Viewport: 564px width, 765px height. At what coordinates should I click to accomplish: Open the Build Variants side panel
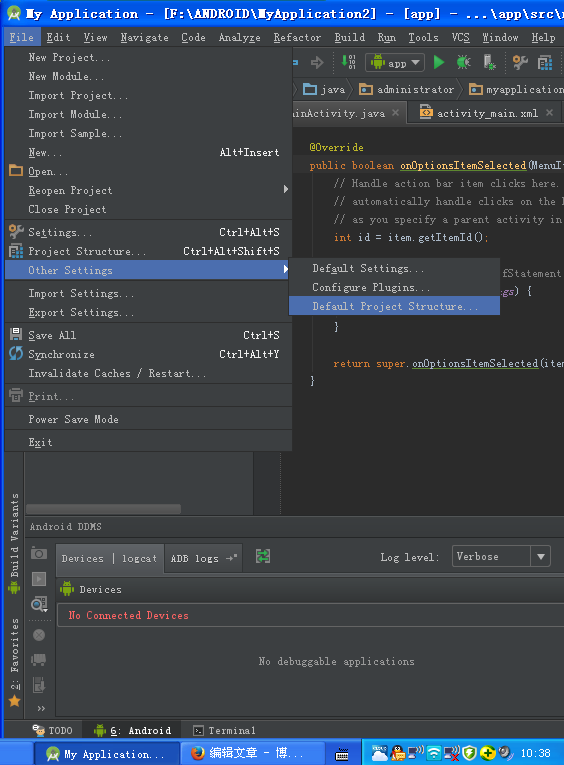[14, 543]
